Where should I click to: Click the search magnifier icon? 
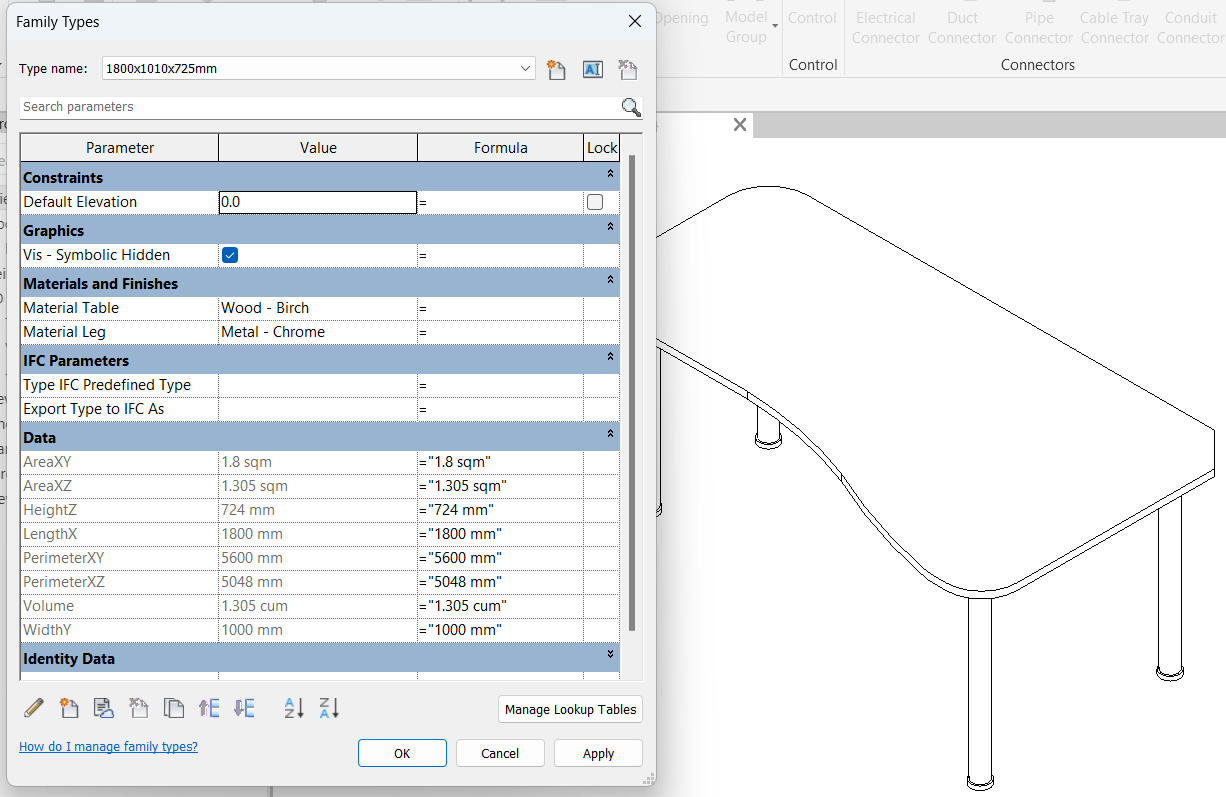631,107
